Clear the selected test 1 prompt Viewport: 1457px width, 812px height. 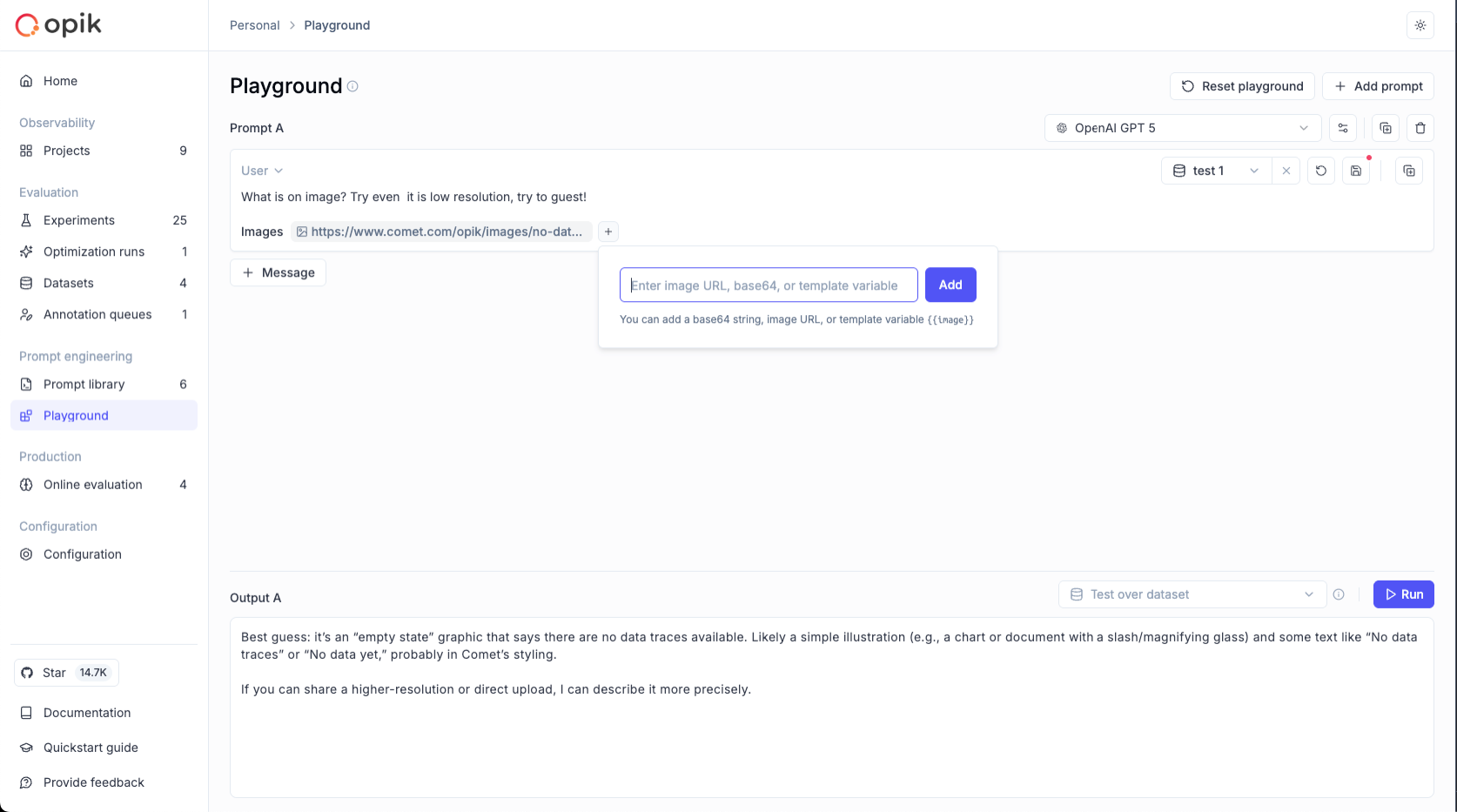point(1286,171)
